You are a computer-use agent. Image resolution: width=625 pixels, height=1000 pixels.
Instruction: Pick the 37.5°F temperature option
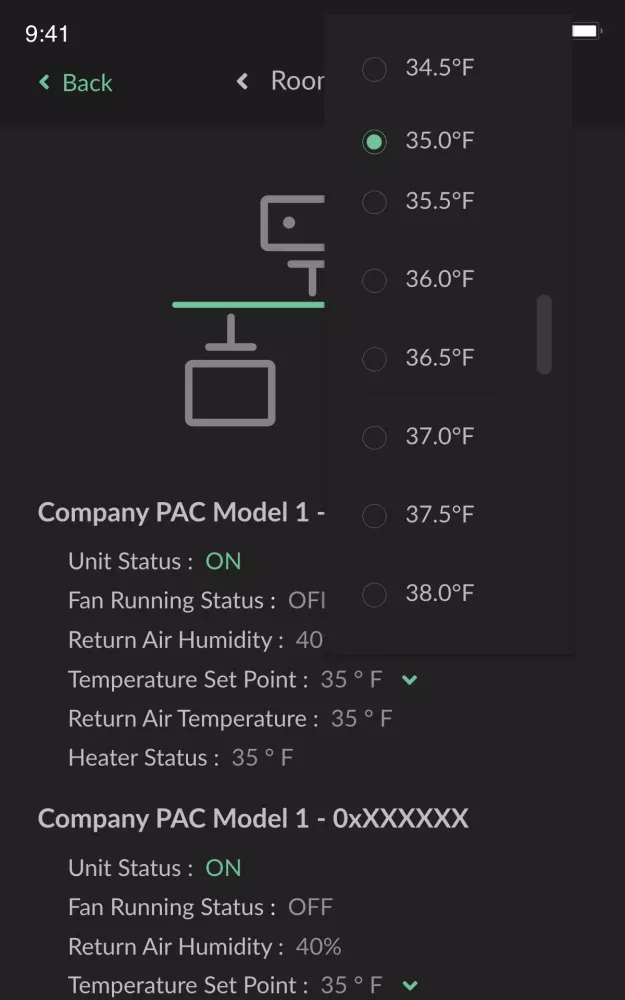point(417,515)
